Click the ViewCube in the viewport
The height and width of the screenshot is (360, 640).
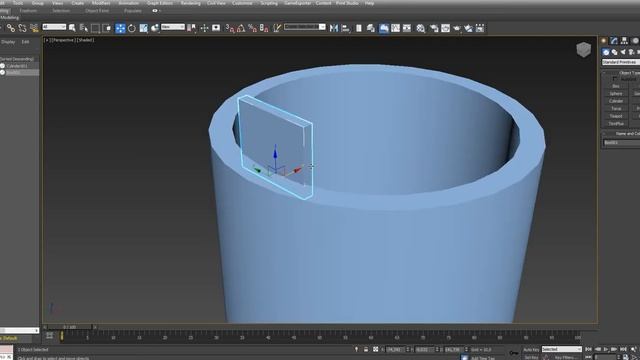pos(584,50)
